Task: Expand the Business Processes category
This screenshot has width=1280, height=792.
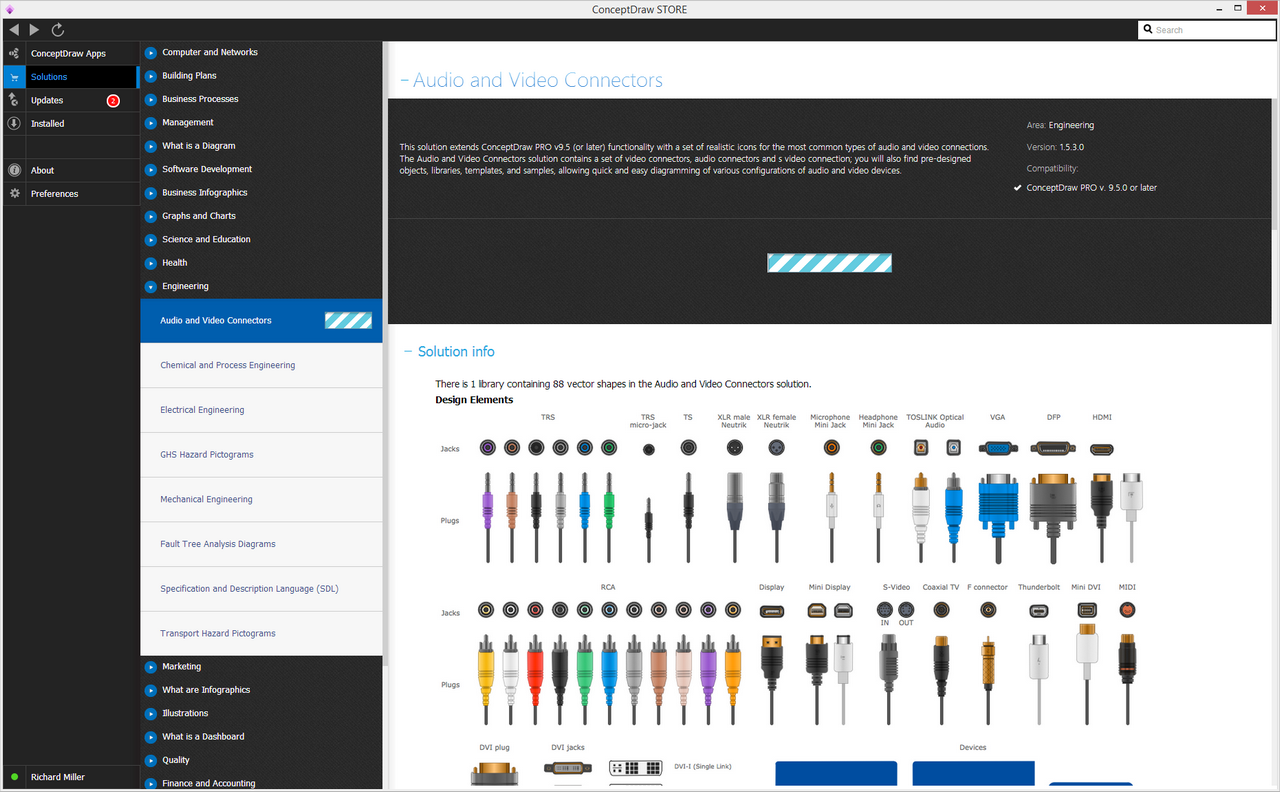Action: 151,99
